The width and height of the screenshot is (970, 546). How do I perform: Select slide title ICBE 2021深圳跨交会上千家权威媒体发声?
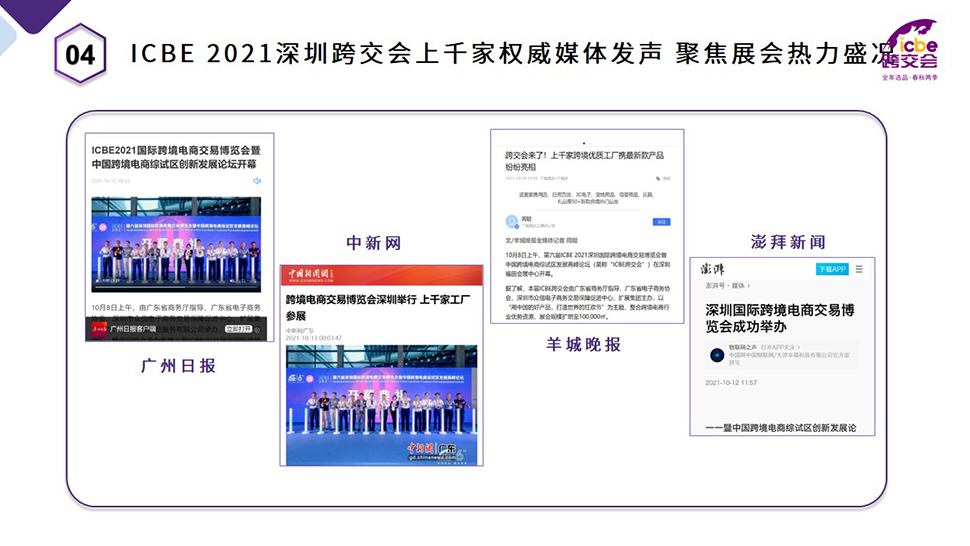point(396,54)
